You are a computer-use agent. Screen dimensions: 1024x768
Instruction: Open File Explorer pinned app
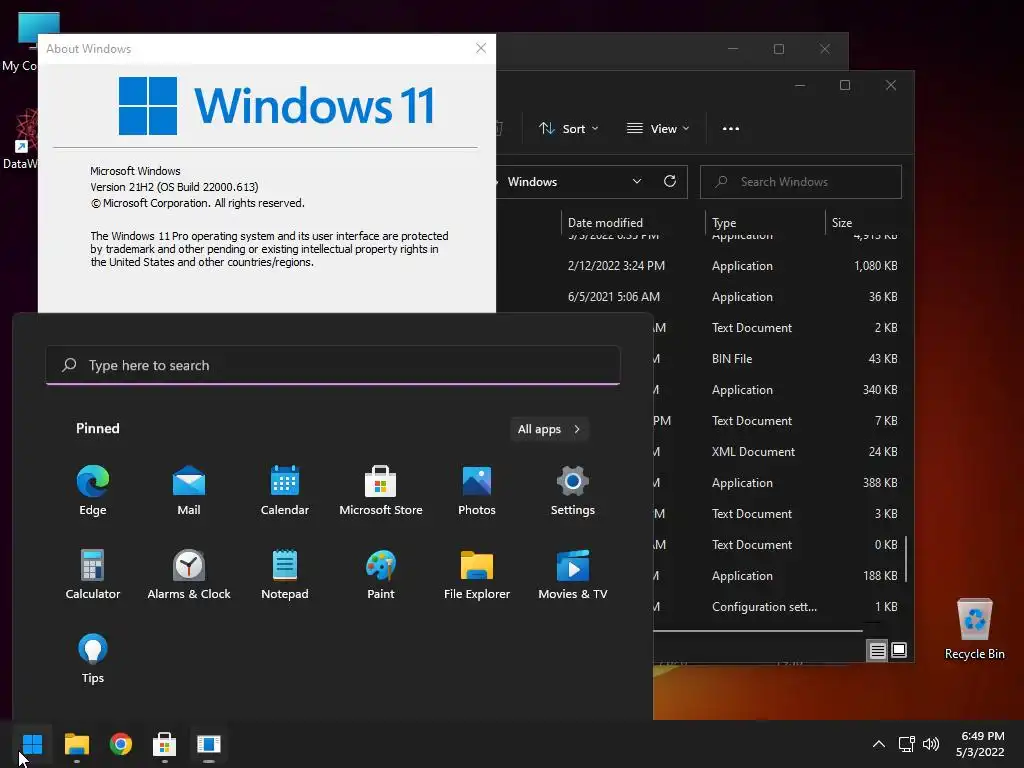[477, 574]
